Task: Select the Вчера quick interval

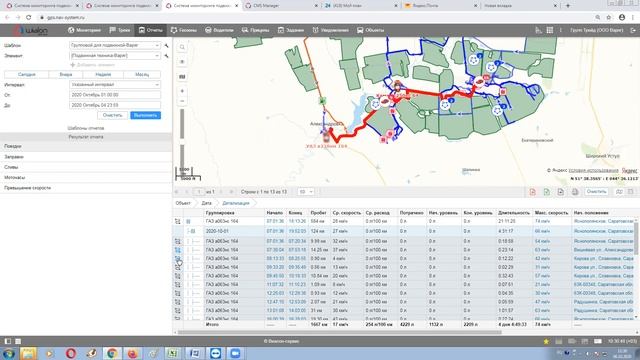Action: [x=66, y=75]
